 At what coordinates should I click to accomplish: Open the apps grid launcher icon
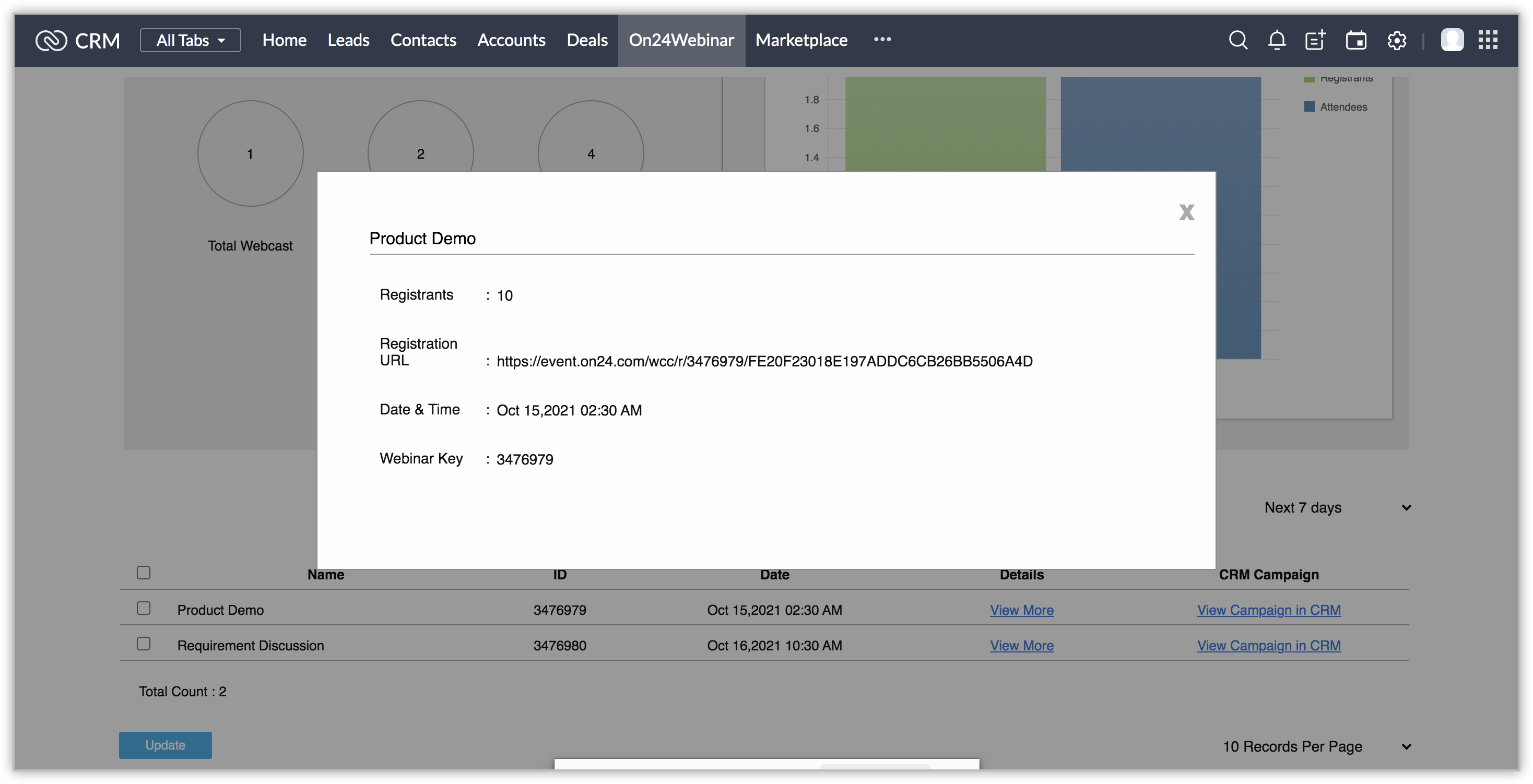1488,40
